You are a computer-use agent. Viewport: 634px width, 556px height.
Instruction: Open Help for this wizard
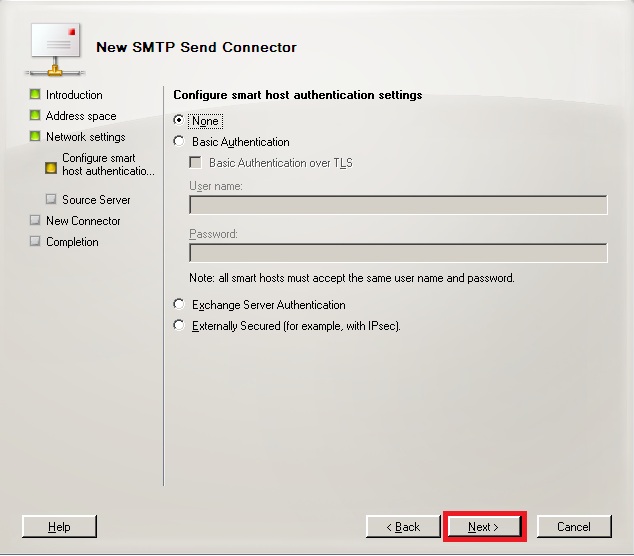(59, 527)
